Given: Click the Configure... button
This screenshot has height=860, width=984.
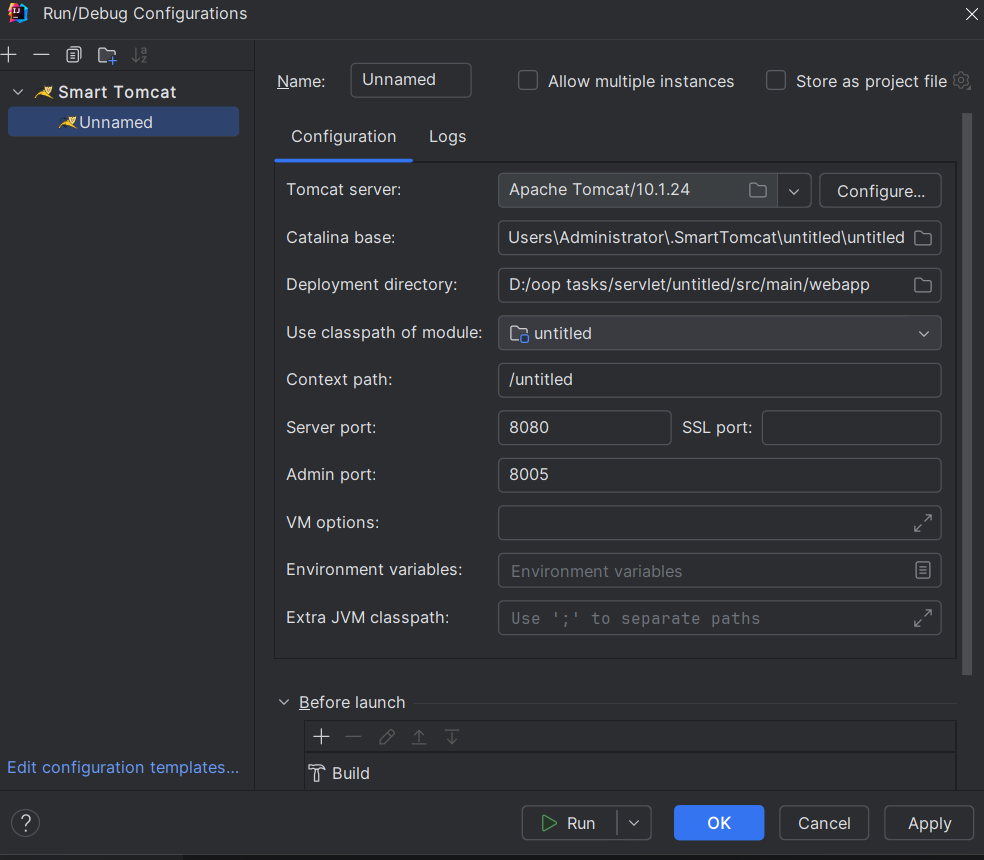Looking at the screenshot, I should pos(880,191).
